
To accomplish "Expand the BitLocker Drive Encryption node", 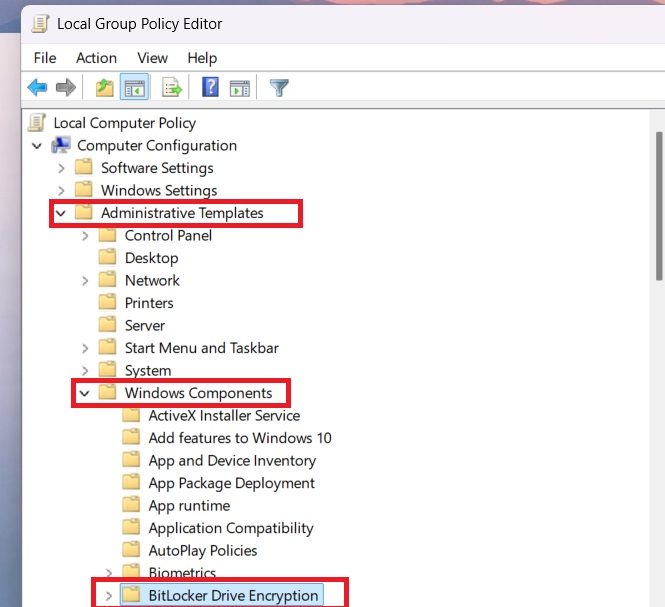I will pos(109,596).
